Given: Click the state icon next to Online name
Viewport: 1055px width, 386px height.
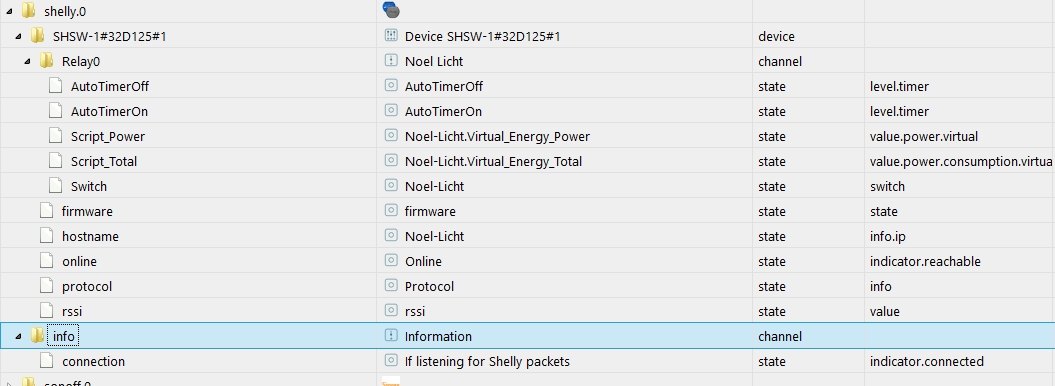Looking at the screenshot, I should [x=391, y=261].
